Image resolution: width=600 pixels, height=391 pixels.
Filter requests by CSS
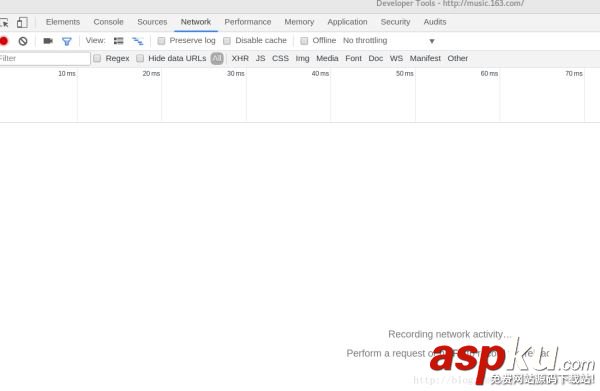pos(280,59)
